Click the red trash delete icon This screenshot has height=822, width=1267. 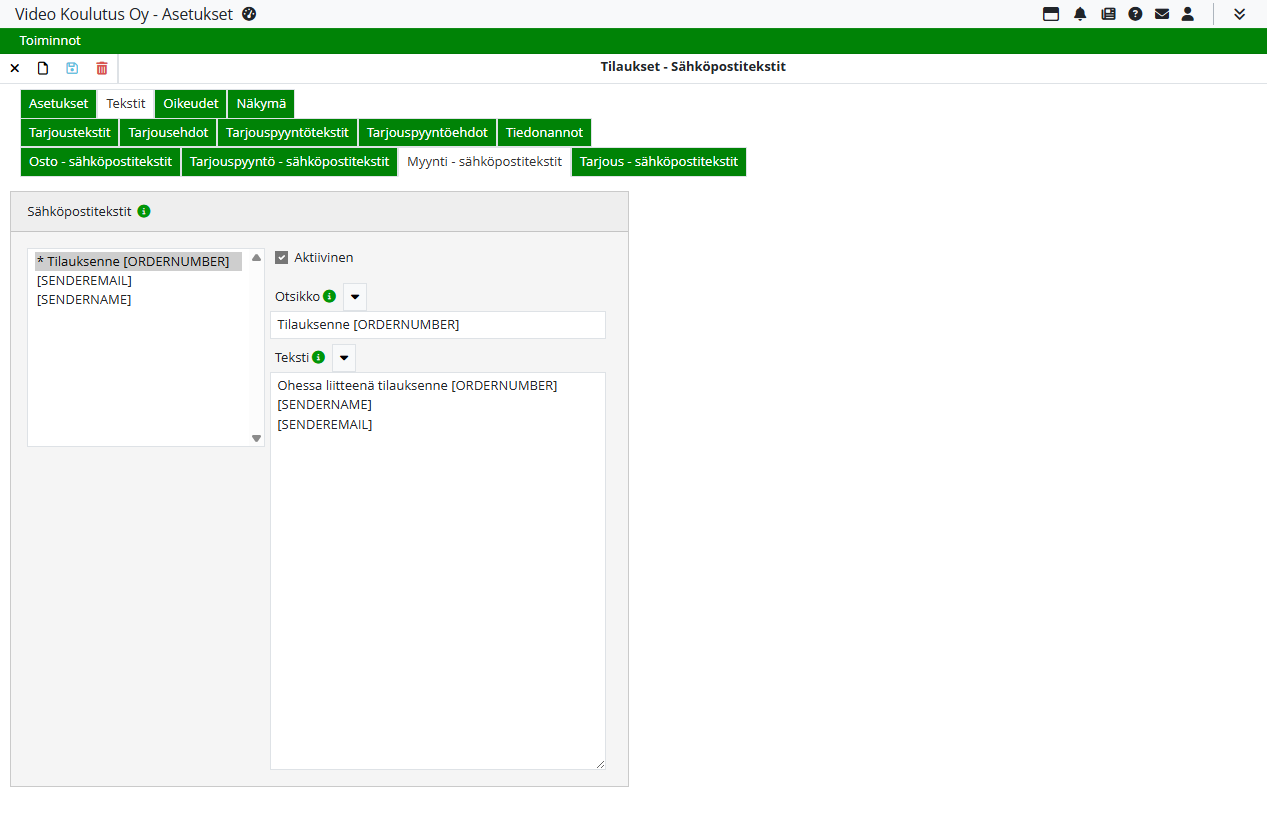[x=102, y=68]
